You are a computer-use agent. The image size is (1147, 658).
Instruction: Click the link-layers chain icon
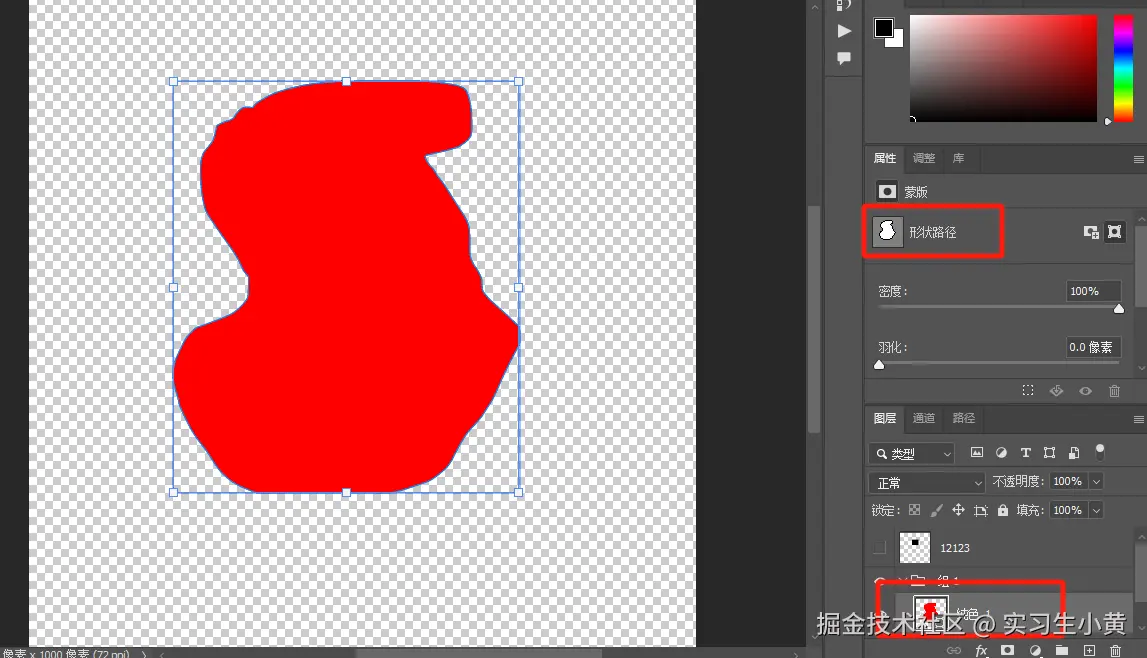click(x=955, y=649)
